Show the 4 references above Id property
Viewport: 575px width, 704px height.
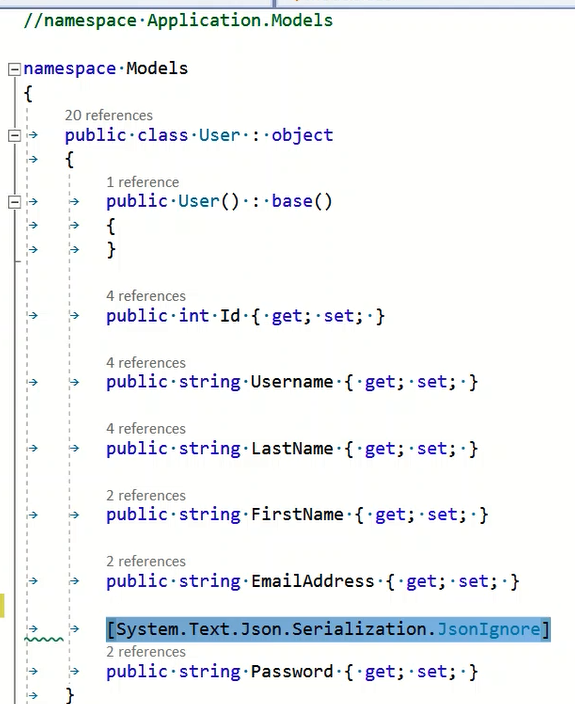(145, 296)
